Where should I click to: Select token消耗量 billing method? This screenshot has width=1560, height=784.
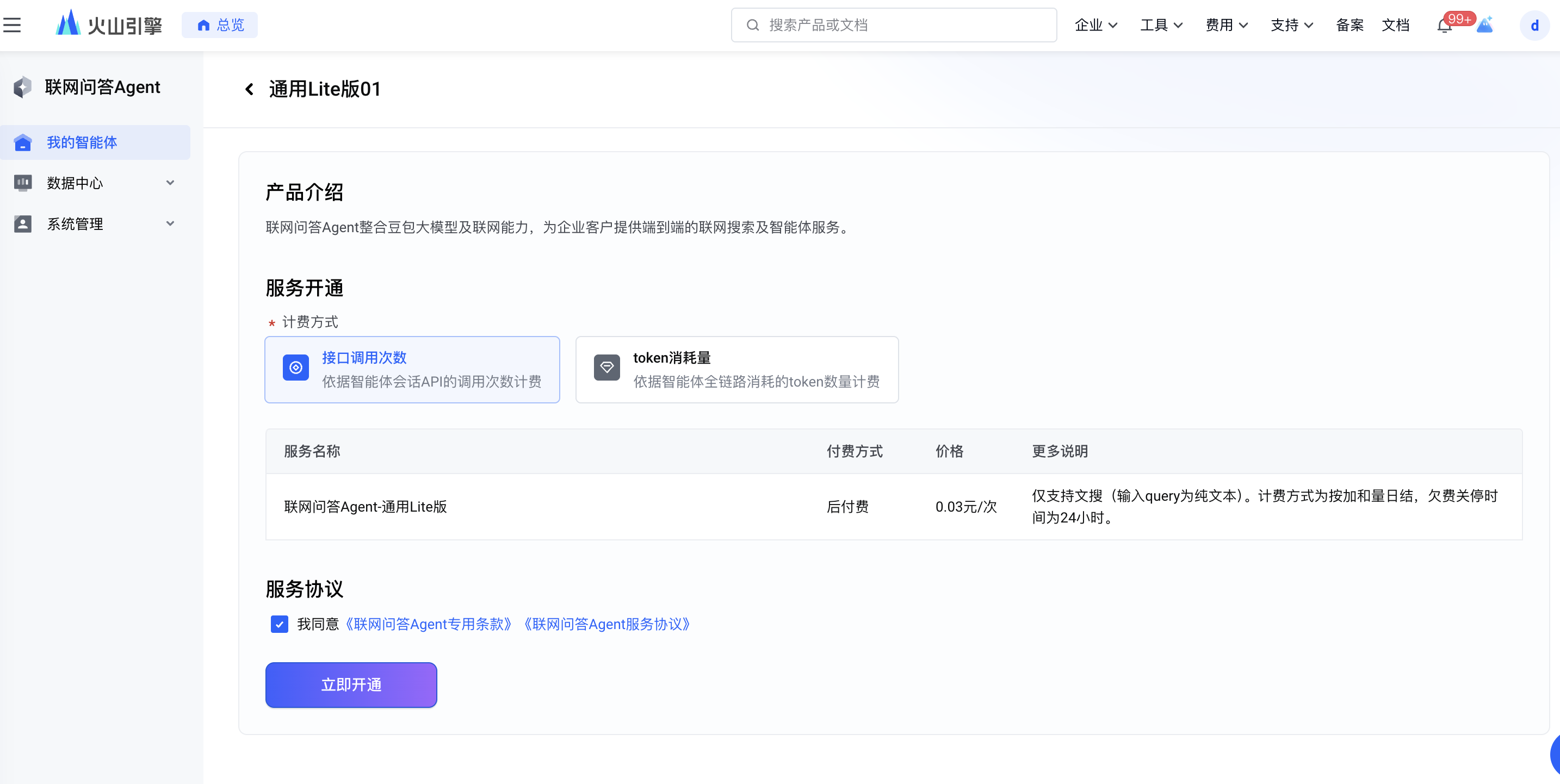736,369
